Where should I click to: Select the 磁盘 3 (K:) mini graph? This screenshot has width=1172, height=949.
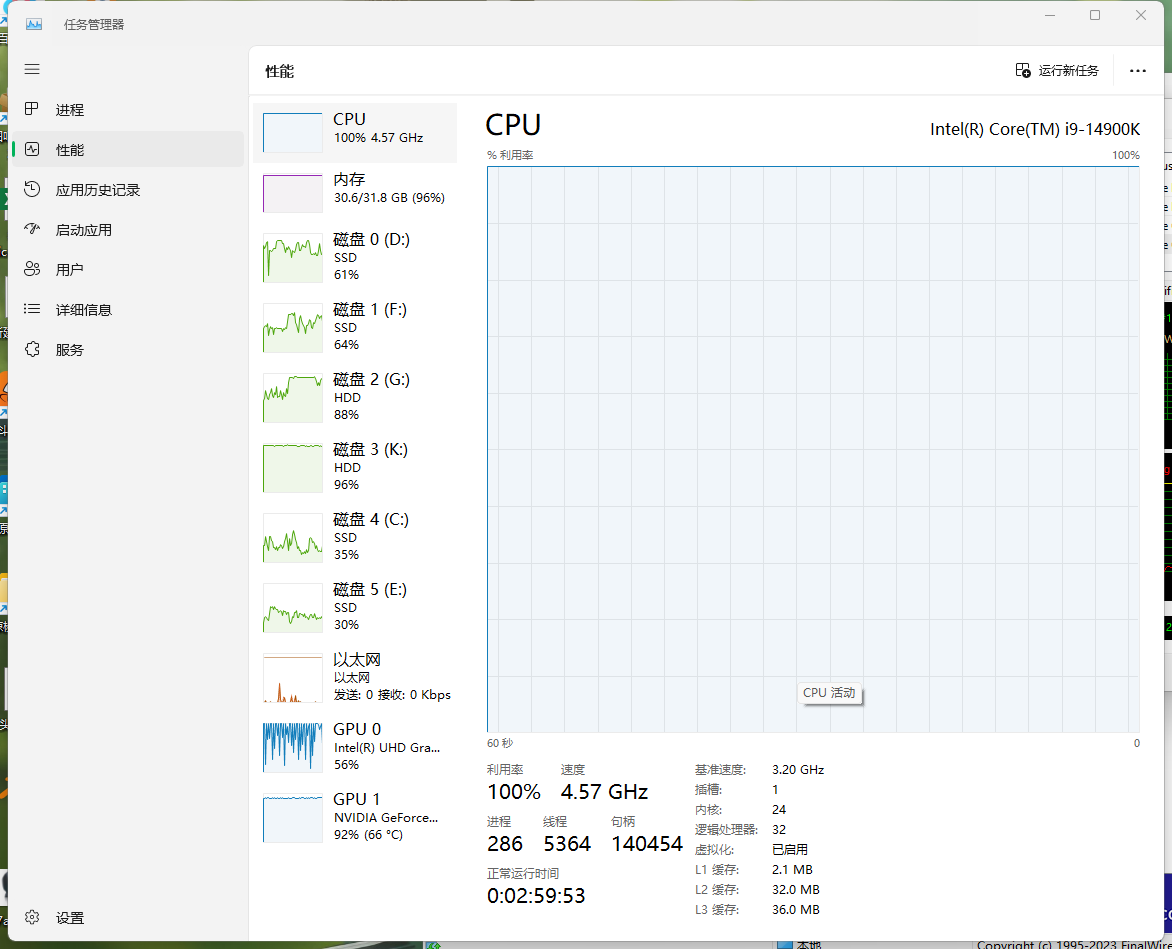pos(292,468)
